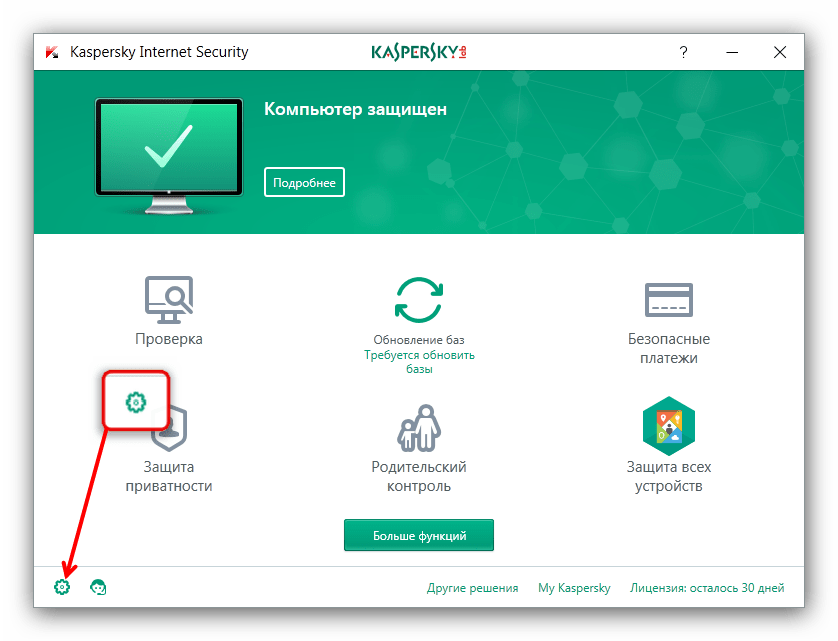Launch the Проверка scan icon
This screenshot has height=641, width=838.
coord(169,299)
